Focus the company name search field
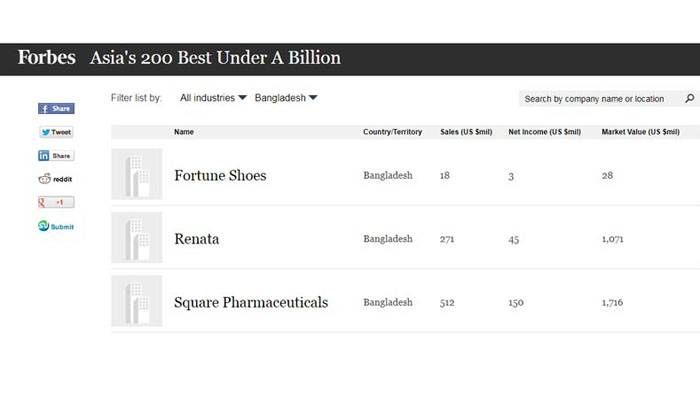This screenshot has width=700, height=400. pyautogui.click(x=601, y=99)
